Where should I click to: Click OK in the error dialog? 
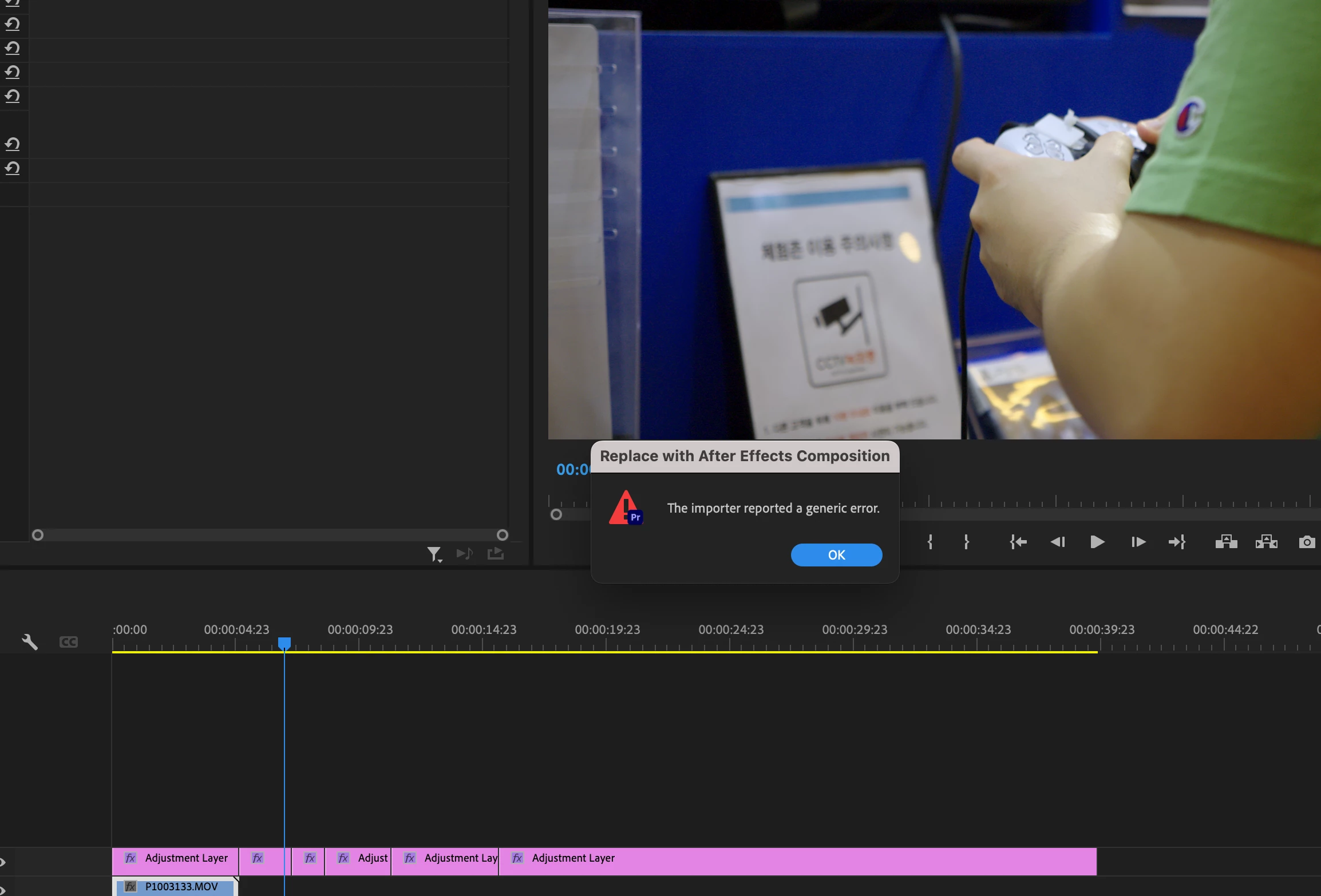pos(836,554)
